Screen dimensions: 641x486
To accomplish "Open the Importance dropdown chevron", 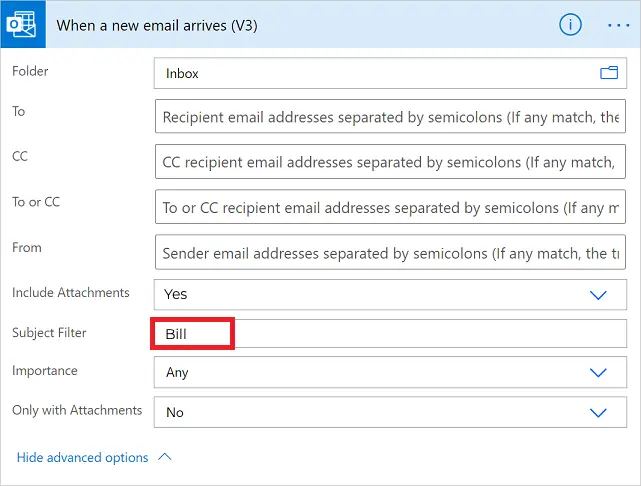I will tap(598, 373).
